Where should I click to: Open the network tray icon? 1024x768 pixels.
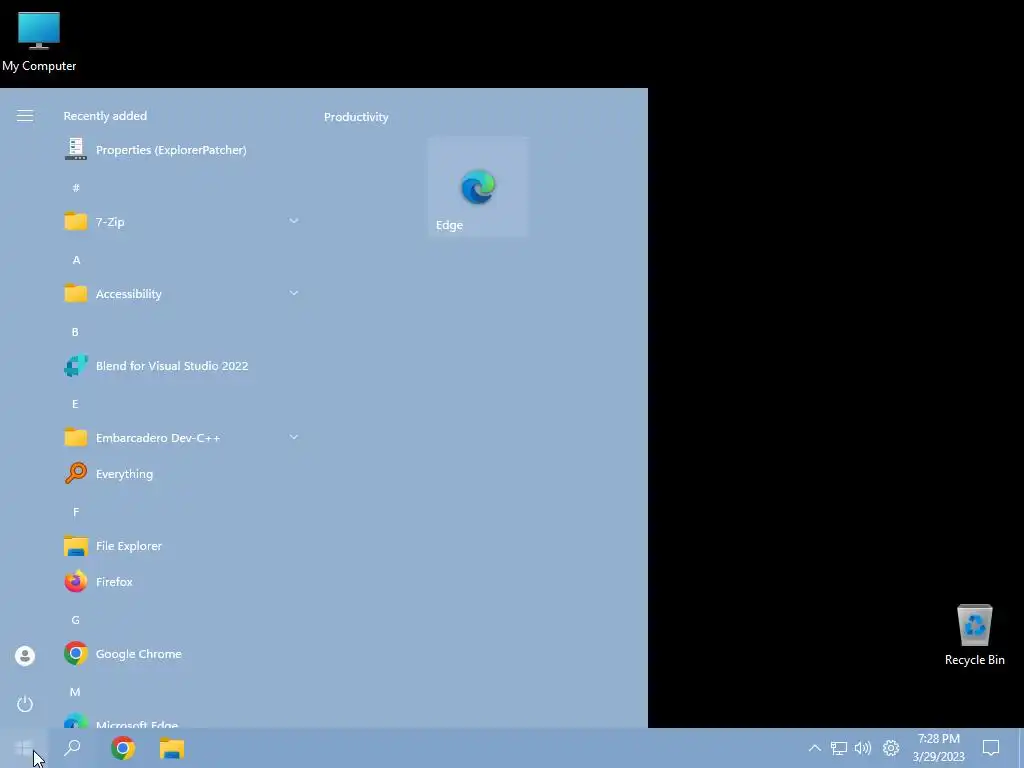[839, 748]
